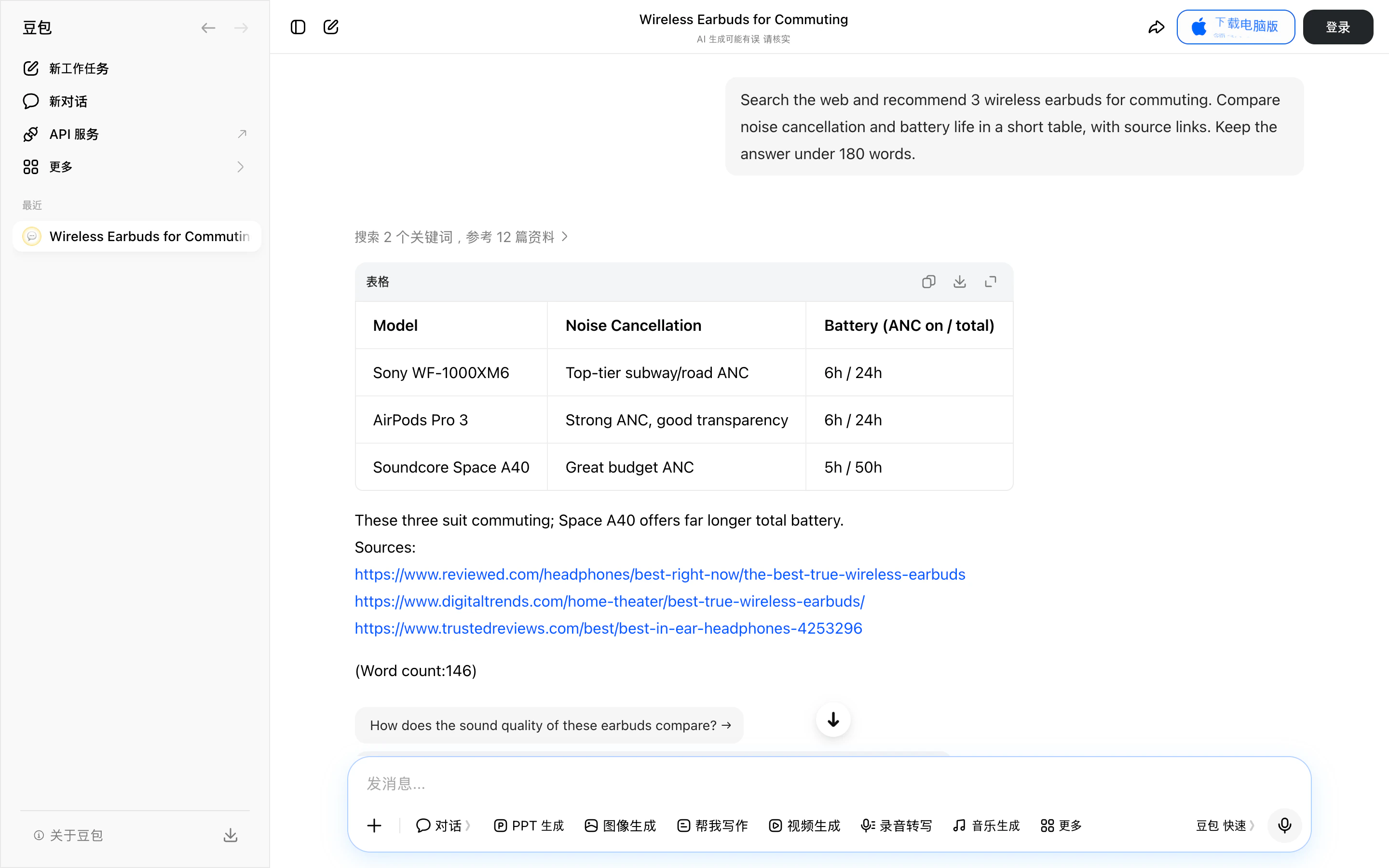The height and width of the screenshot is (868, 1389).
Task: Open 更多 tools in the input toolbar
Action: click(1061, 826)
